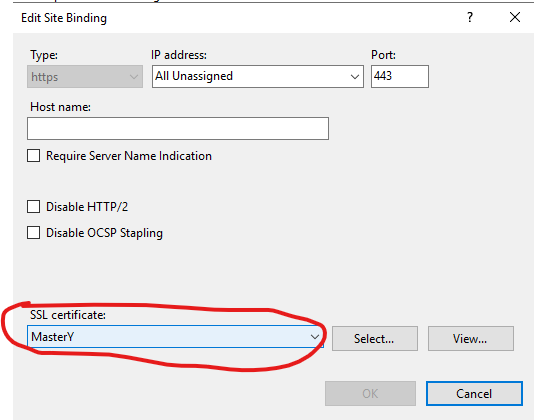Click the question mark help icon
The width and height of the screenshot is (534, 420).
point(470,17)
